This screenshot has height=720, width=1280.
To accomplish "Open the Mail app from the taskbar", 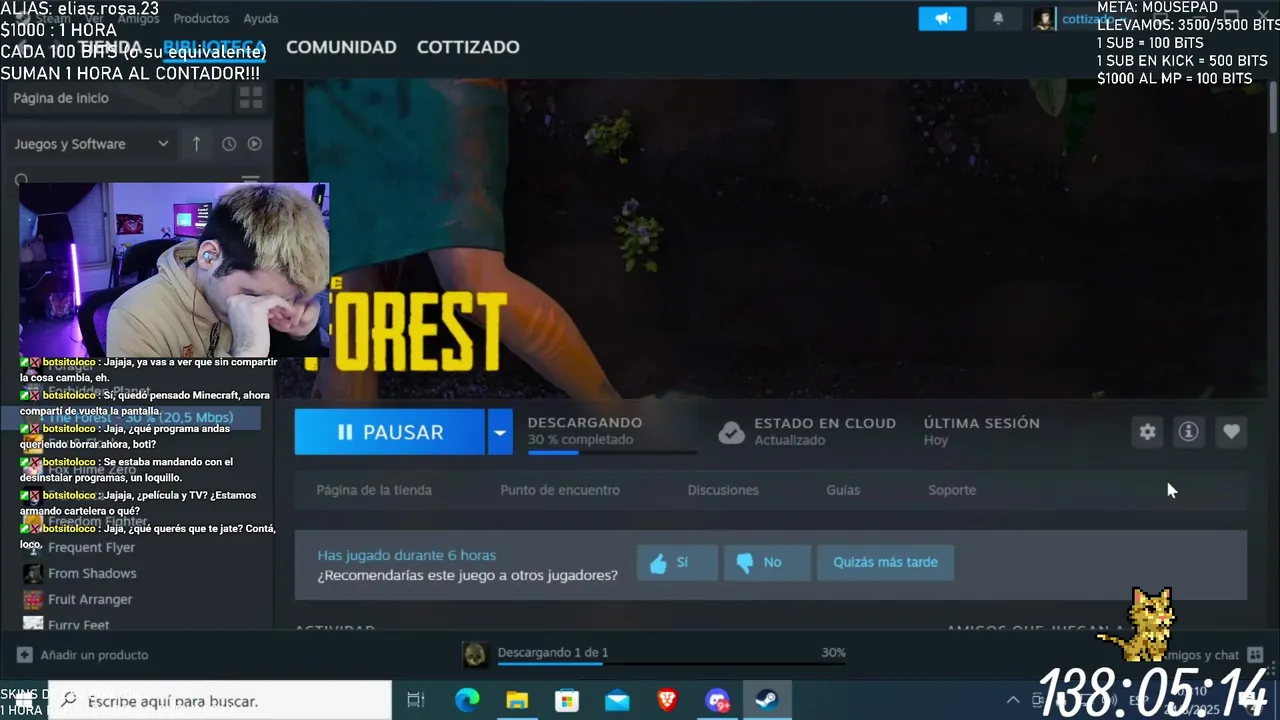I will pos(617,701).
